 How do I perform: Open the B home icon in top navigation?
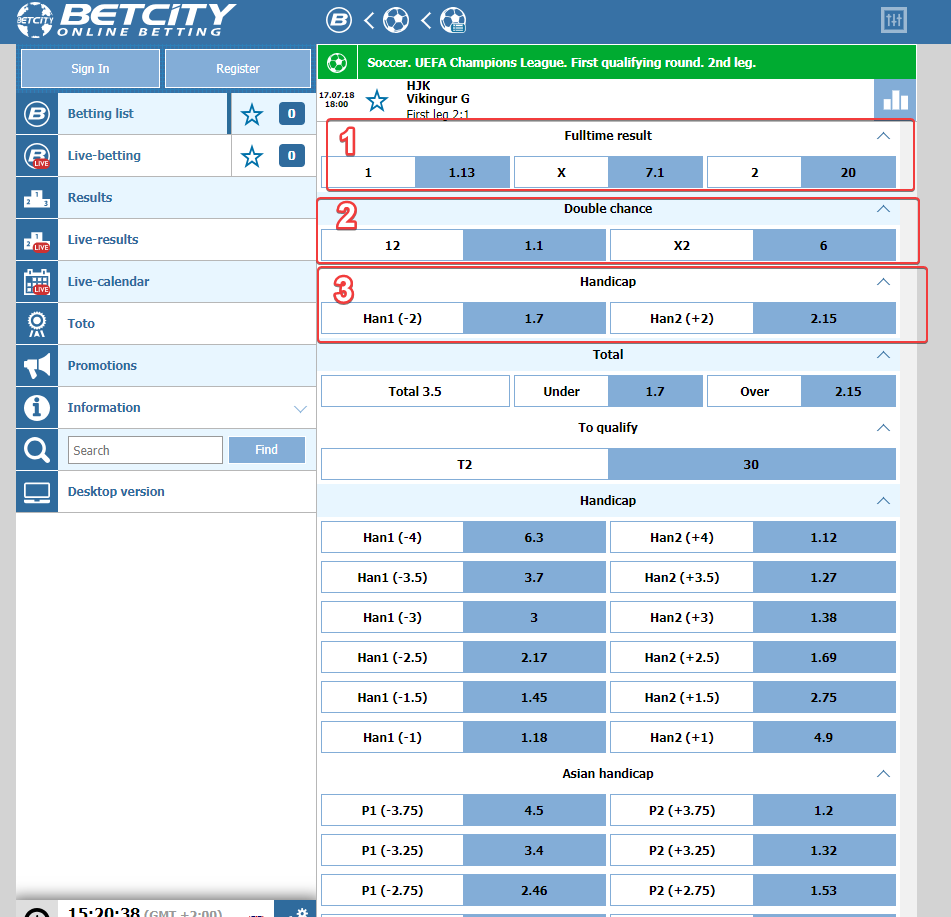338,21
